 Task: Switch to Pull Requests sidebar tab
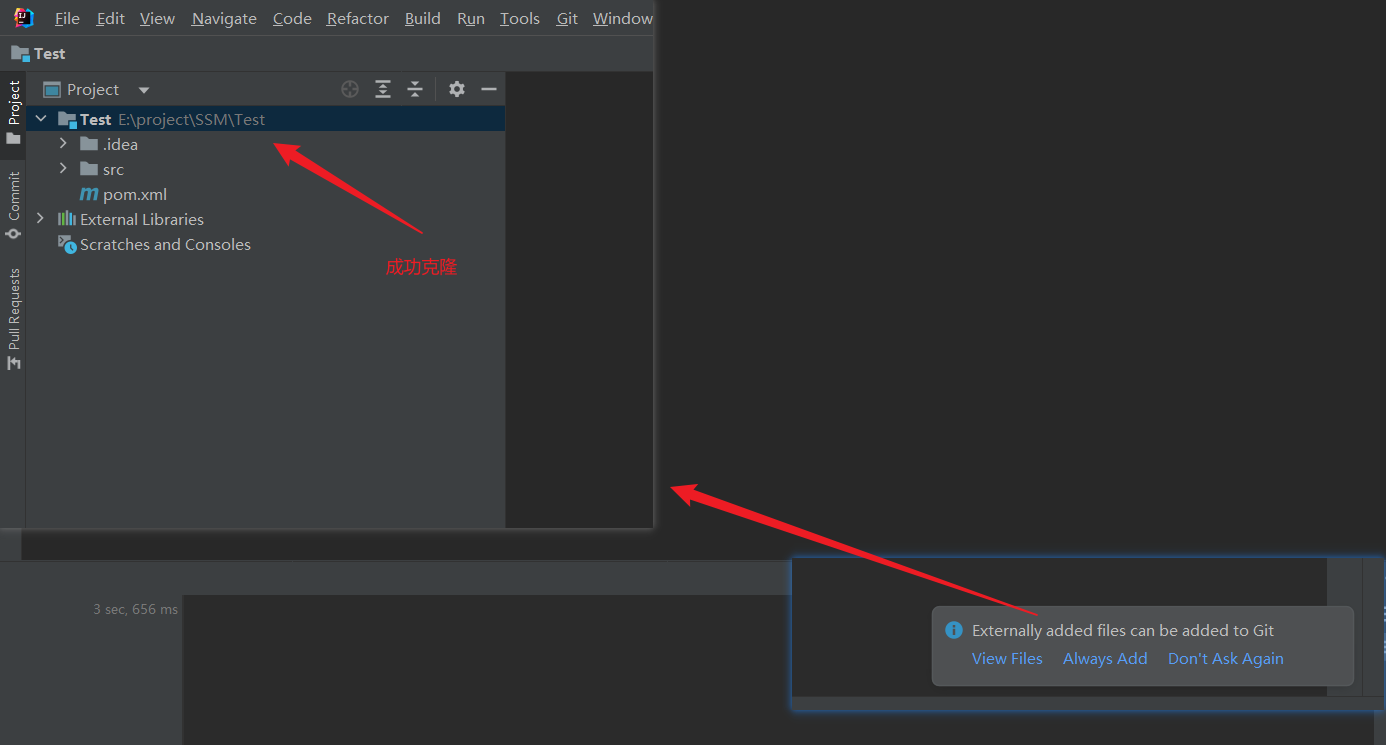tap(13, 319)
